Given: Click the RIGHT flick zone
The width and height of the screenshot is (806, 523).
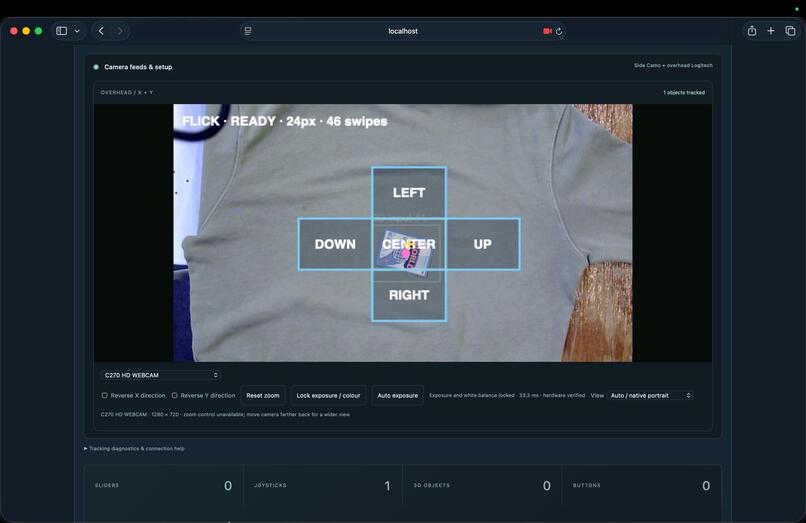Looking at the screenshot, I should [409, 295].
